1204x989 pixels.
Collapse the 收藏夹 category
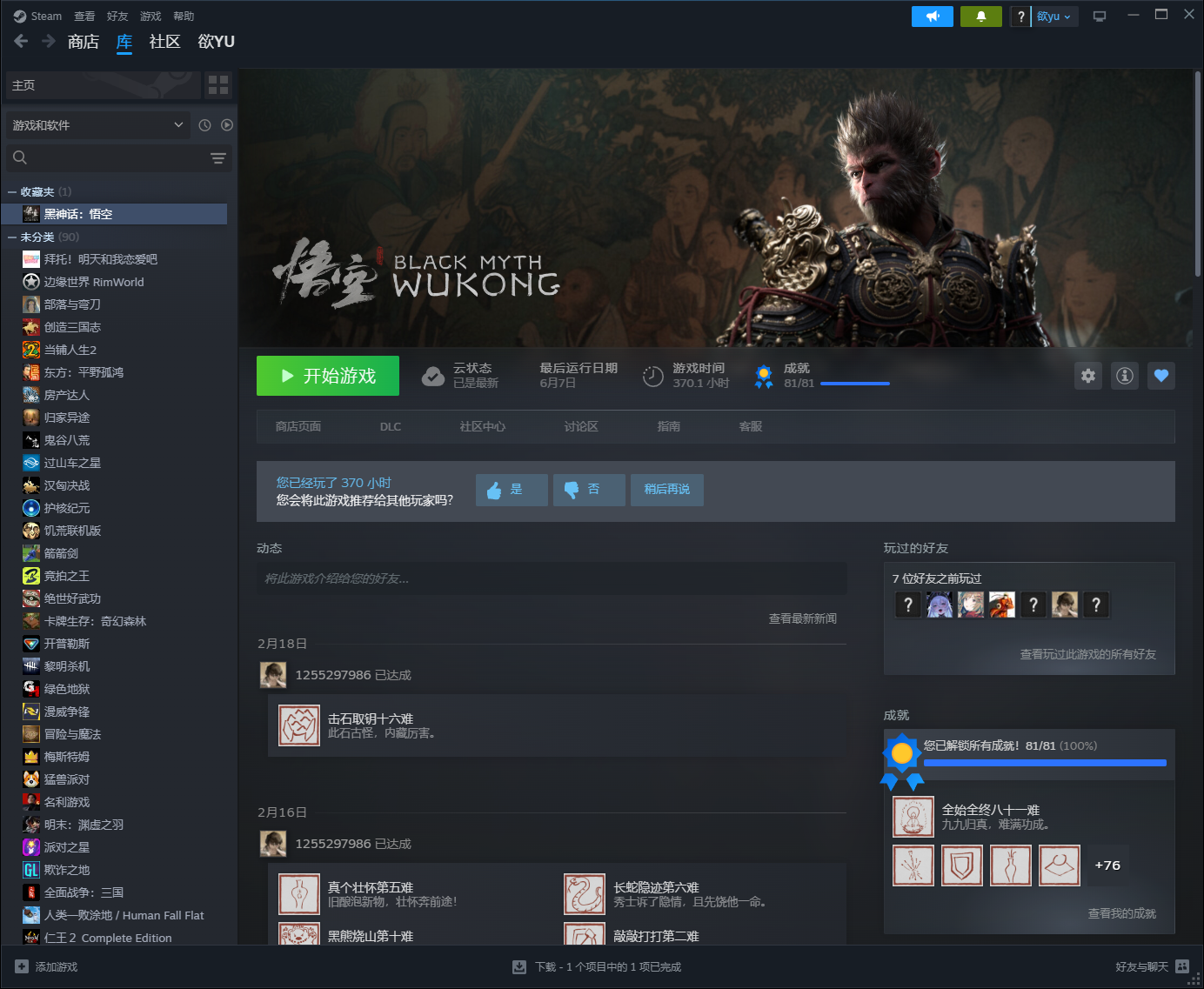(12, 192)
